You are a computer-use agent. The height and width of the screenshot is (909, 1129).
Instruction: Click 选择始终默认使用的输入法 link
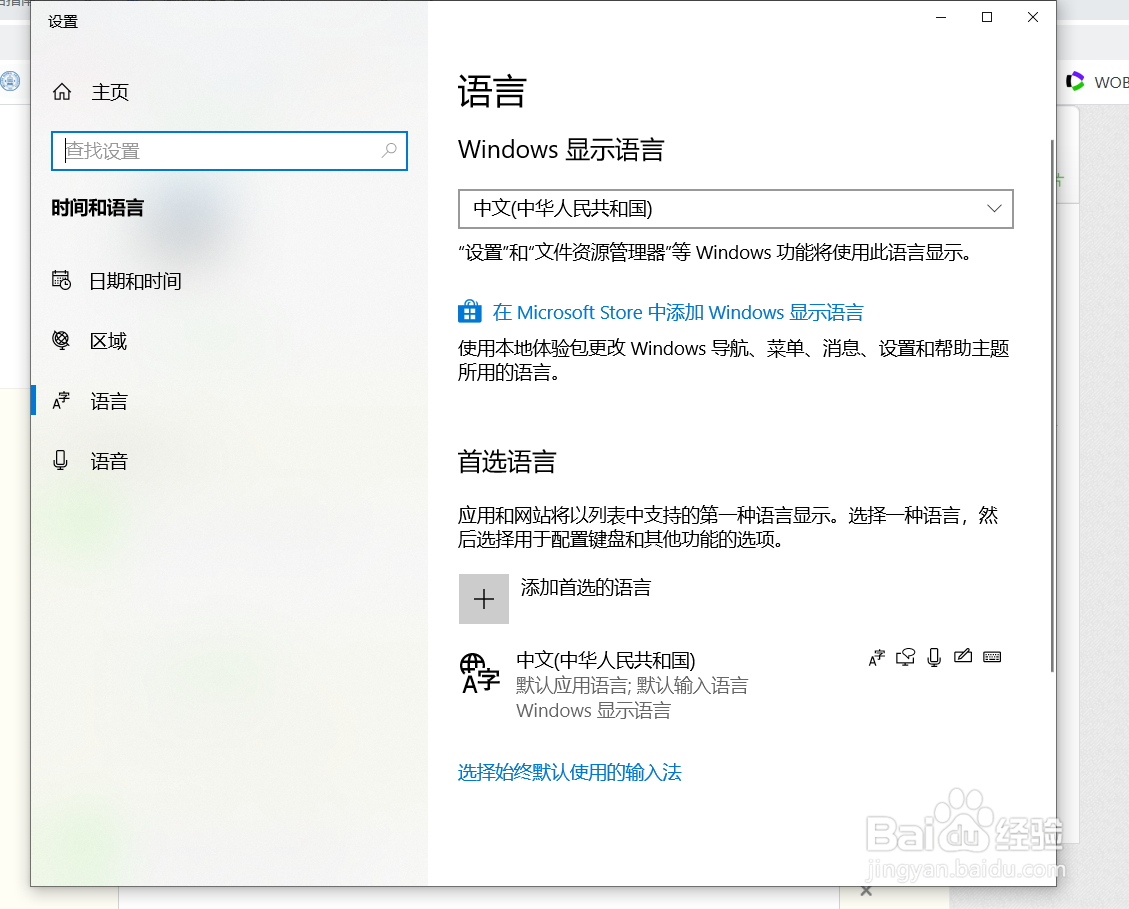[569, 772]
